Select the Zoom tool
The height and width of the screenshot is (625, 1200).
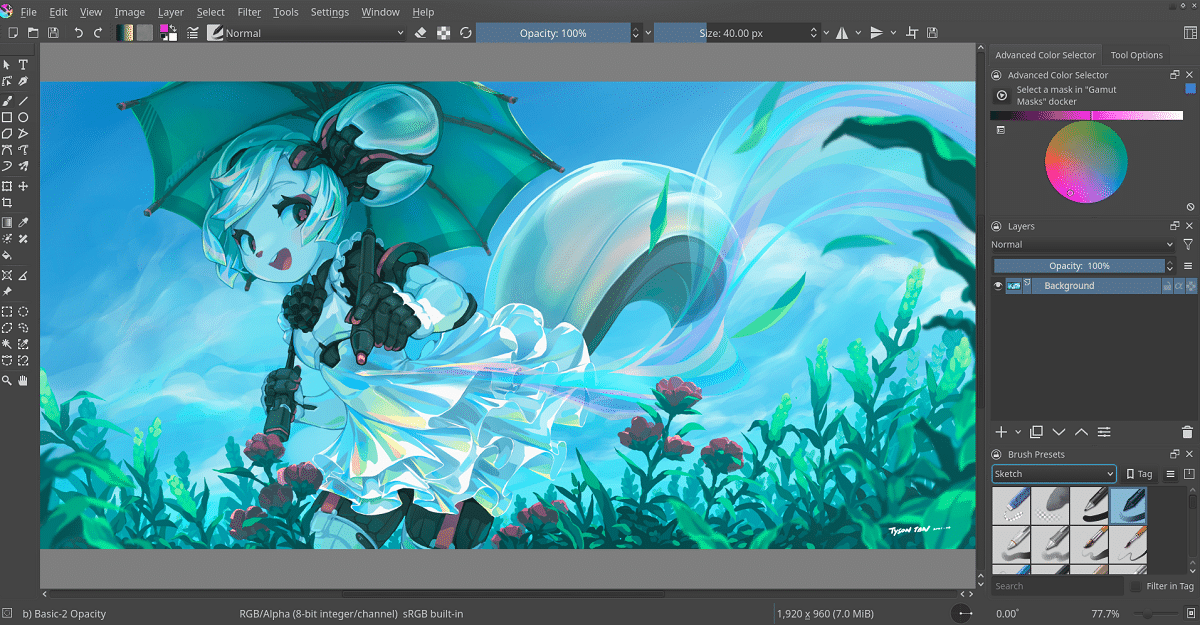(7, 379)
